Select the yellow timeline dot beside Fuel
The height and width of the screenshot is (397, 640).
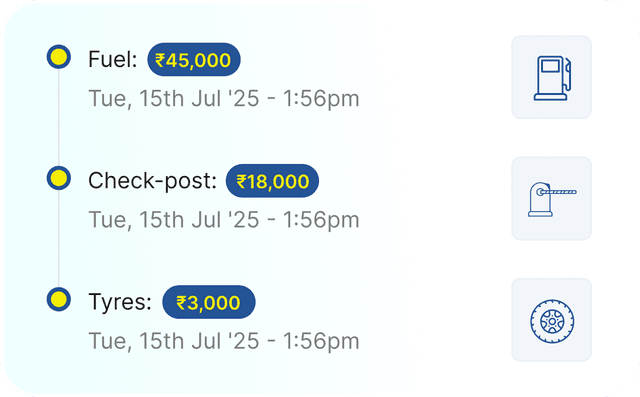59,57
